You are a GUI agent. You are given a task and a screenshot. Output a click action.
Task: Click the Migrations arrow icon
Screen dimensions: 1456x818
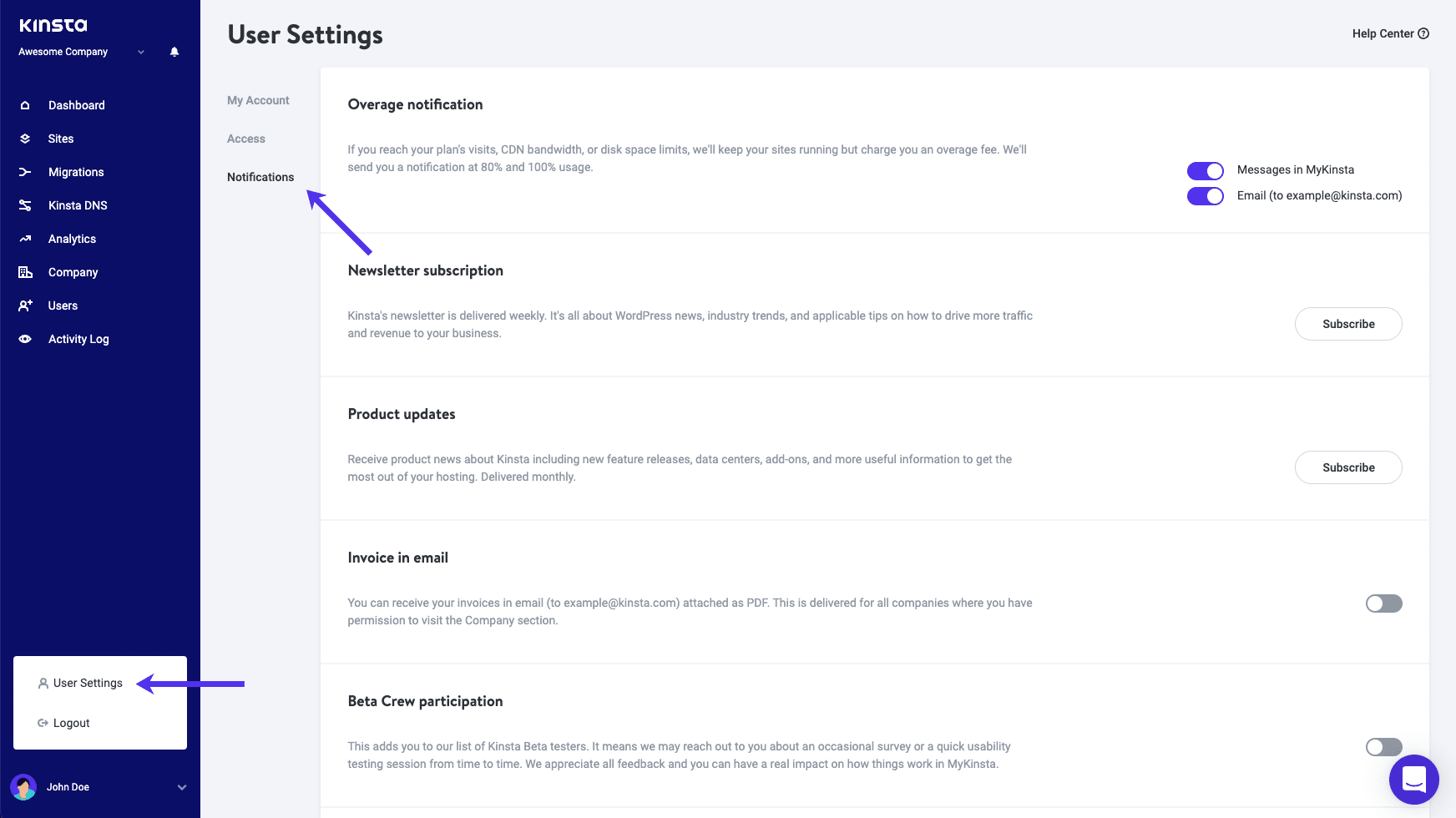click(25, 172)
